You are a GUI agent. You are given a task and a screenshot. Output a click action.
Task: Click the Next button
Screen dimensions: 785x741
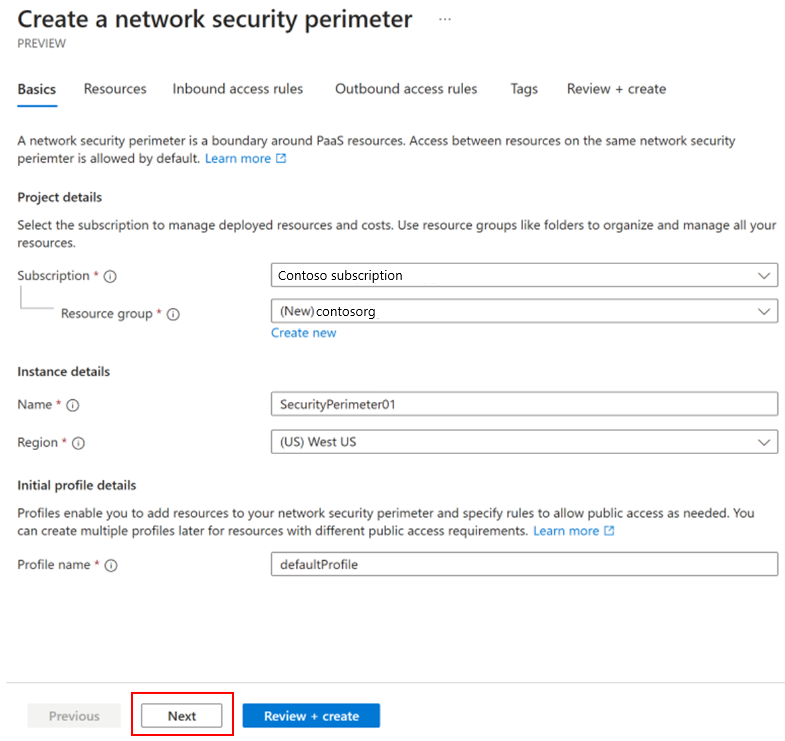[182, 716]
